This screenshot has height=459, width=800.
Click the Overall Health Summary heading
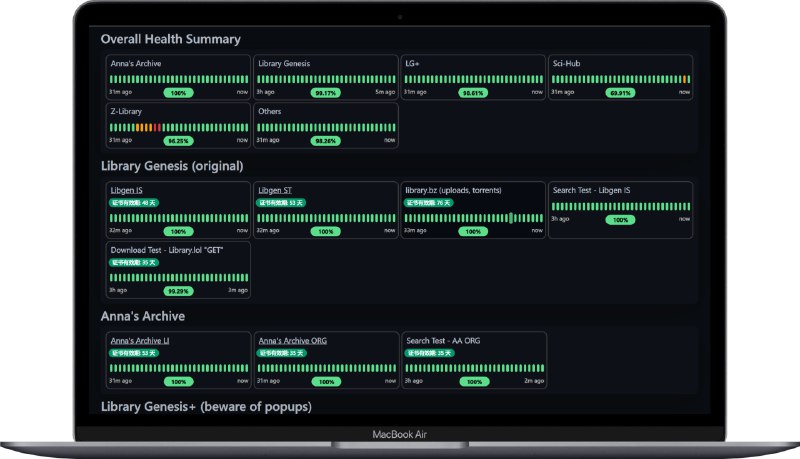(171, 39)
